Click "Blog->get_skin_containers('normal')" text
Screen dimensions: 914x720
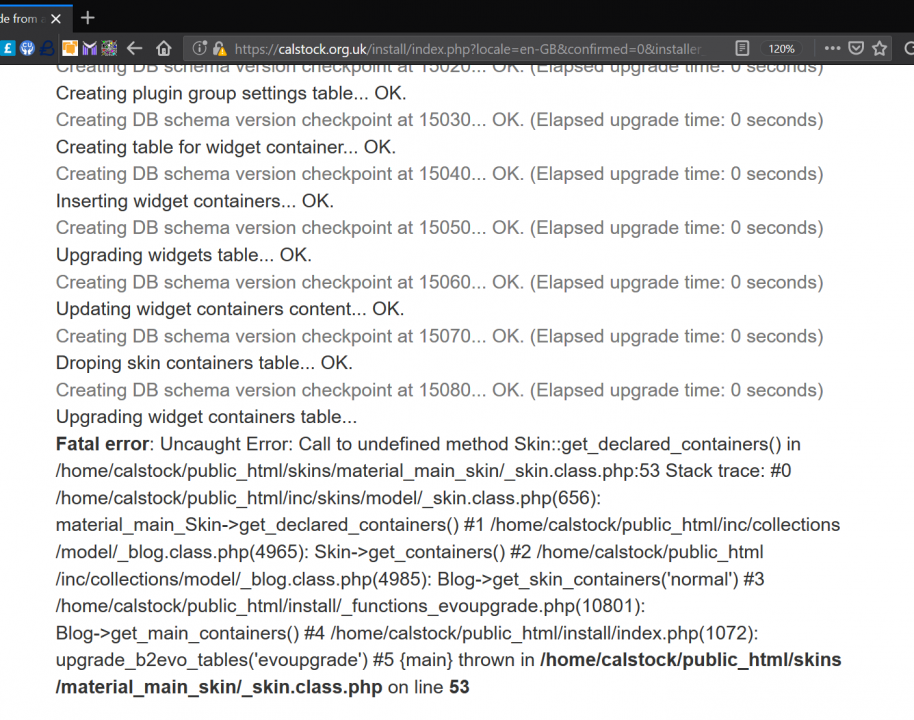(x=588, y=579)
